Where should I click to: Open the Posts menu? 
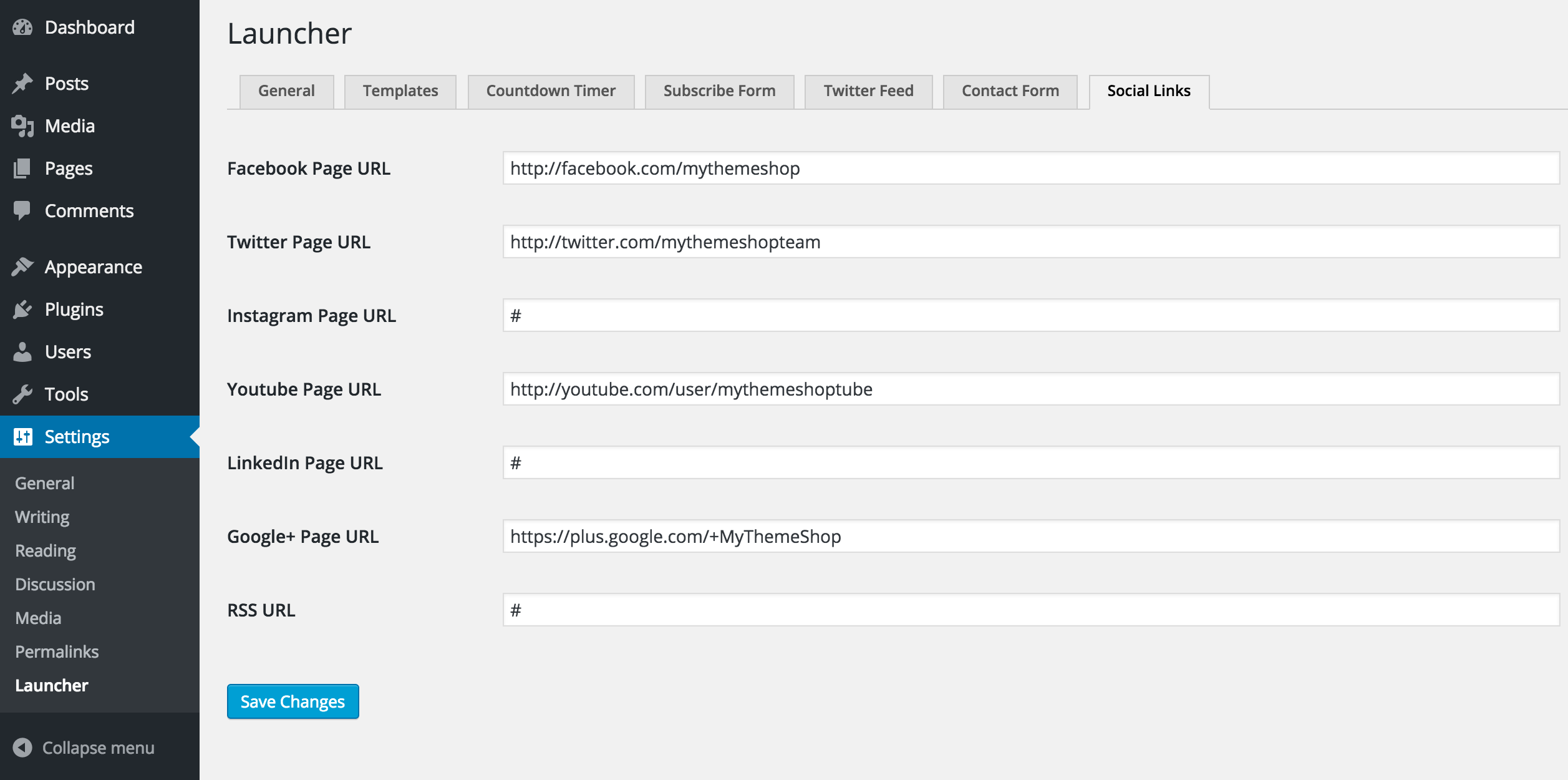click(67, 84)
